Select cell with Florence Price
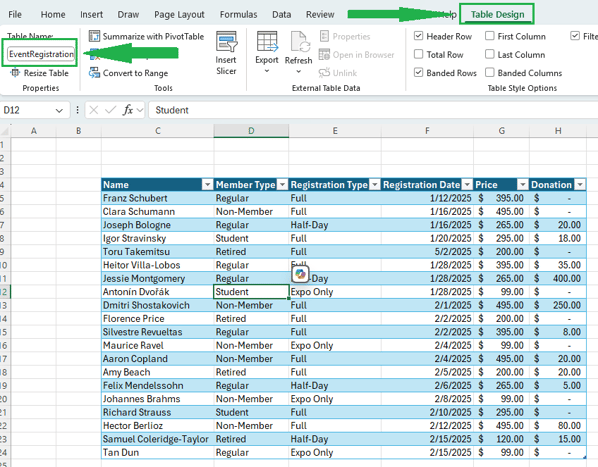Image resolution: width=598 pixels, height=467 pixels. point(158,319)
